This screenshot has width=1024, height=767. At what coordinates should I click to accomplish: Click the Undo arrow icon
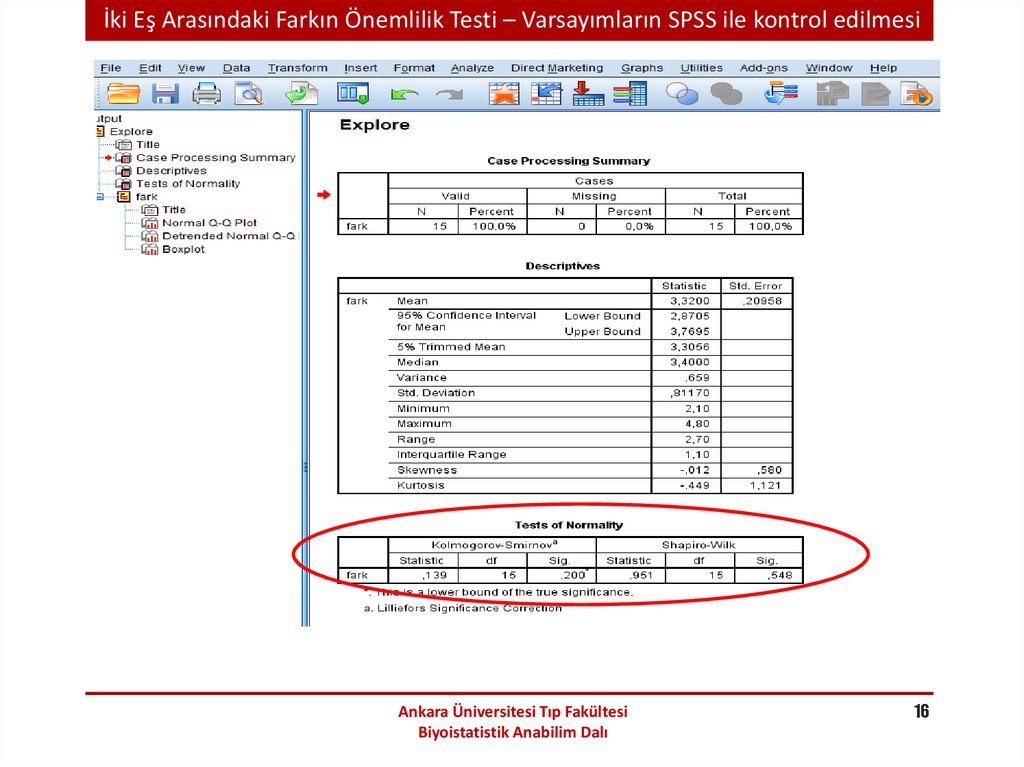pos(404,95)
